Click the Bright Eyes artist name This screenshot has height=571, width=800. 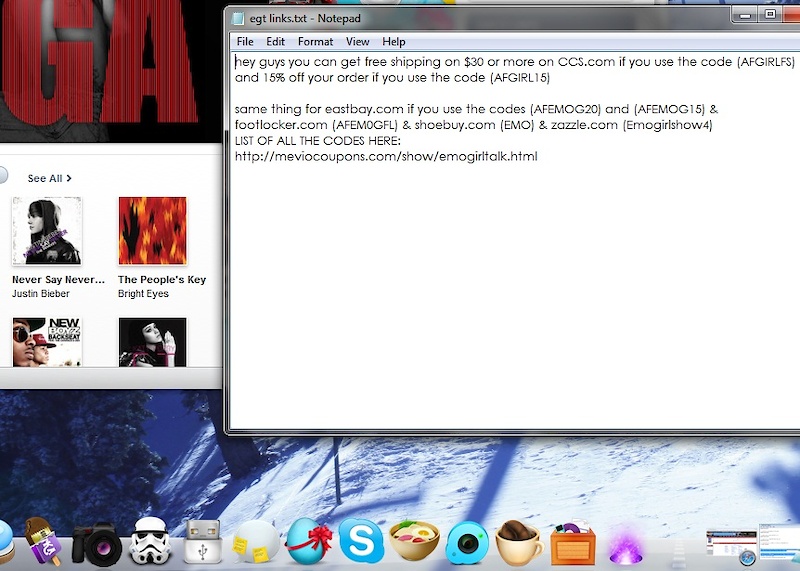[143, 293]
